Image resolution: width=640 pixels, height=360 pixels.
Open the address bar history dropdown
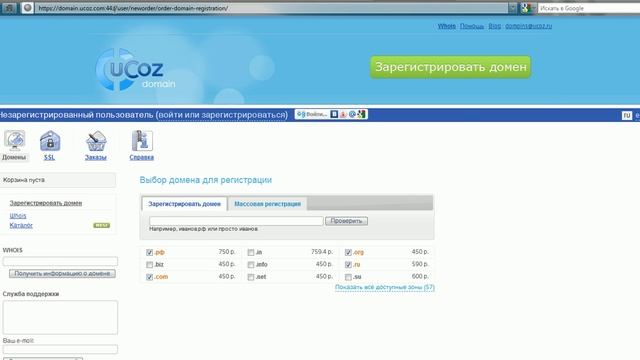point(512,8)
